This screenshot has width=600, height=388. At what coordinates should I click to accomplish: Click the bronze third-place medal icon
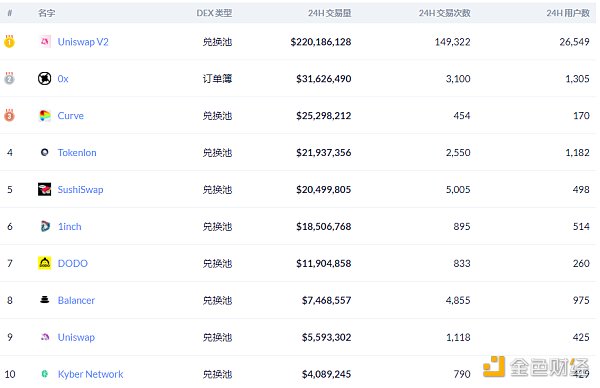[x=9, y=115]
